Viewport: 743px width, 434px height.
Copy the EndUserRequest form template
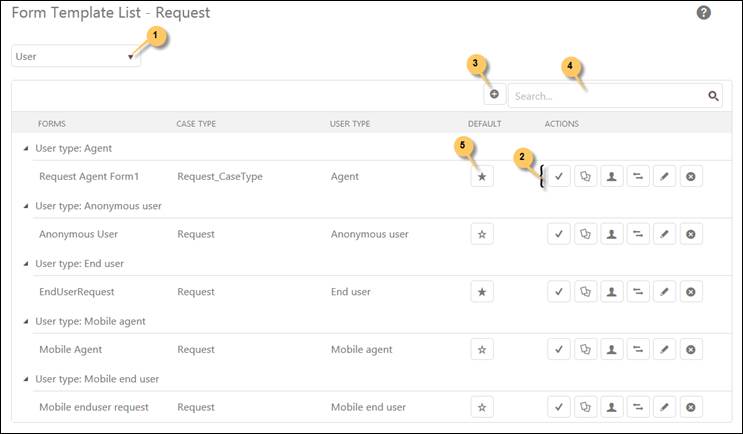(x=586, y=292)
